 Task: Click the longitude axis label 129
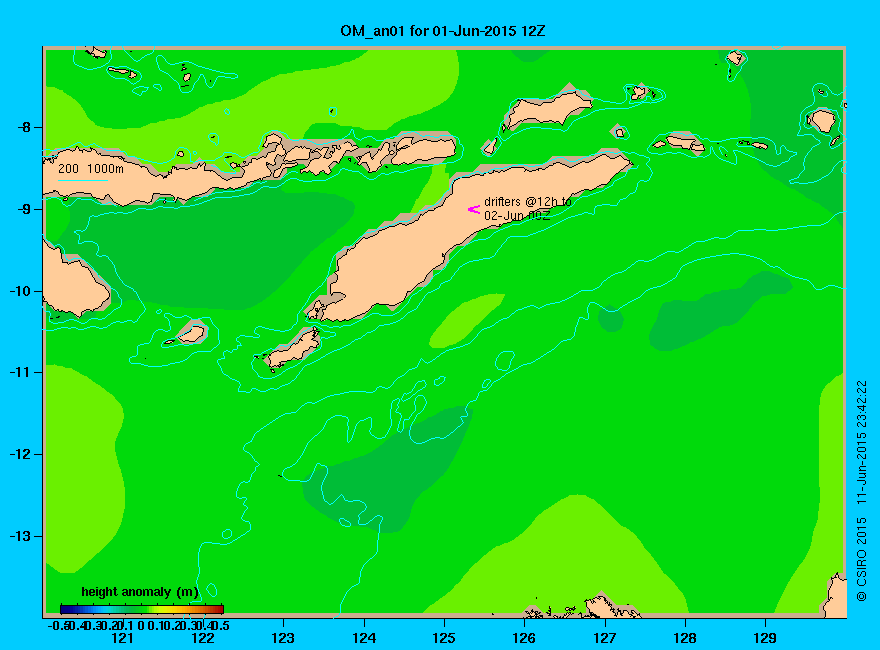point(765,638)
